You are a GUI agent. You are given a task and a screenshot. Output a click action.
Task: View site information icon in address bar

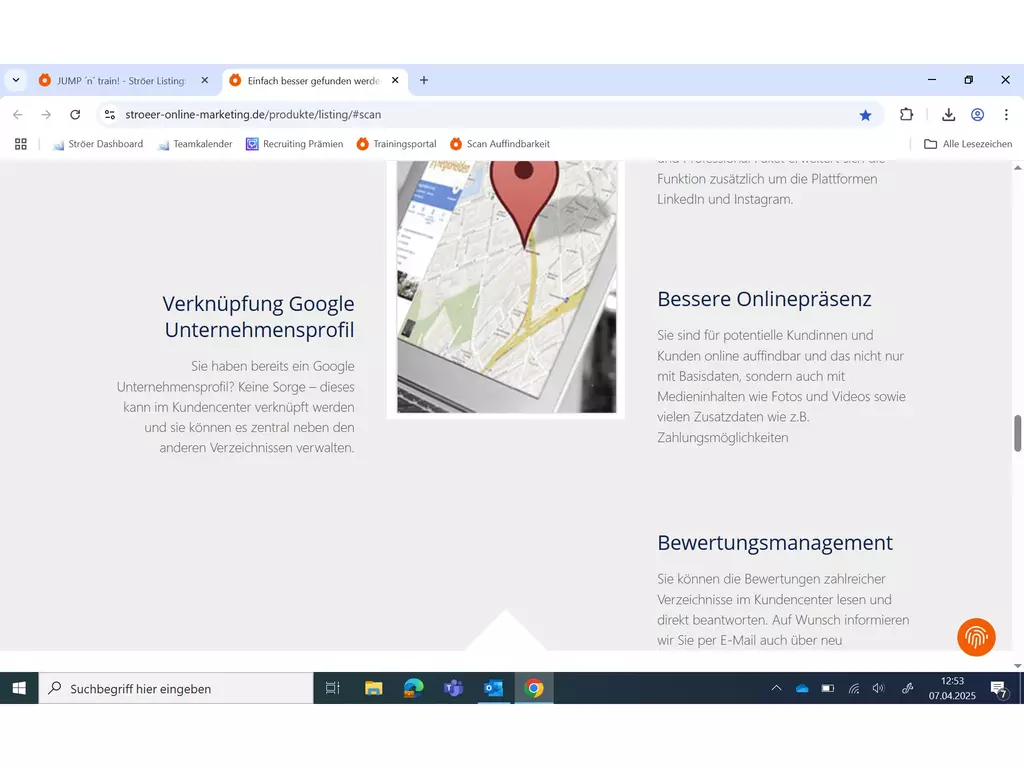pos(110,115)
